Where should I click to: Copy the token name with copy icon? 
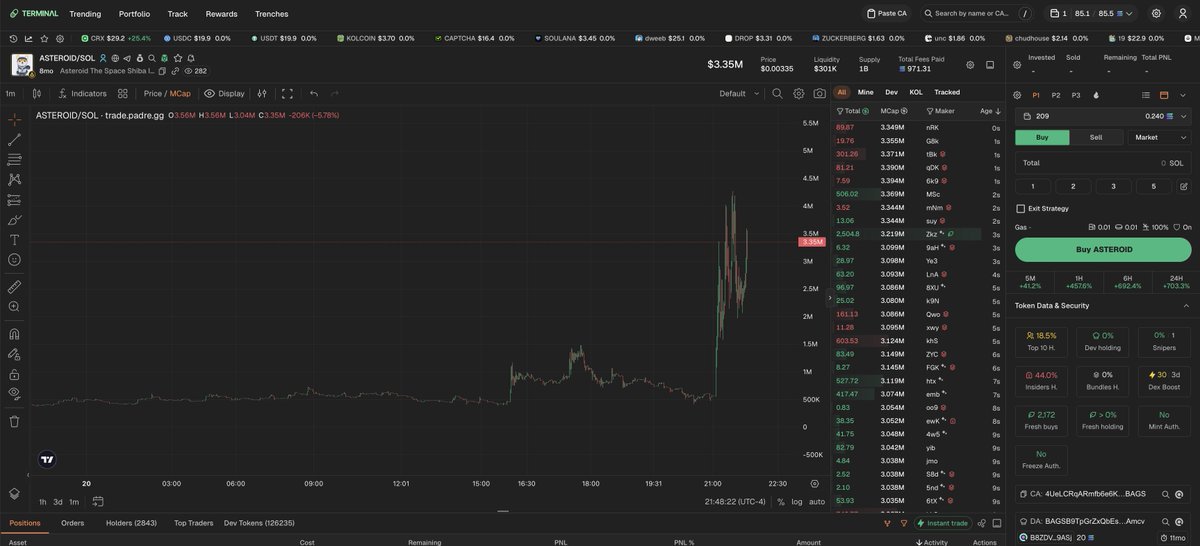click(163, 71)
